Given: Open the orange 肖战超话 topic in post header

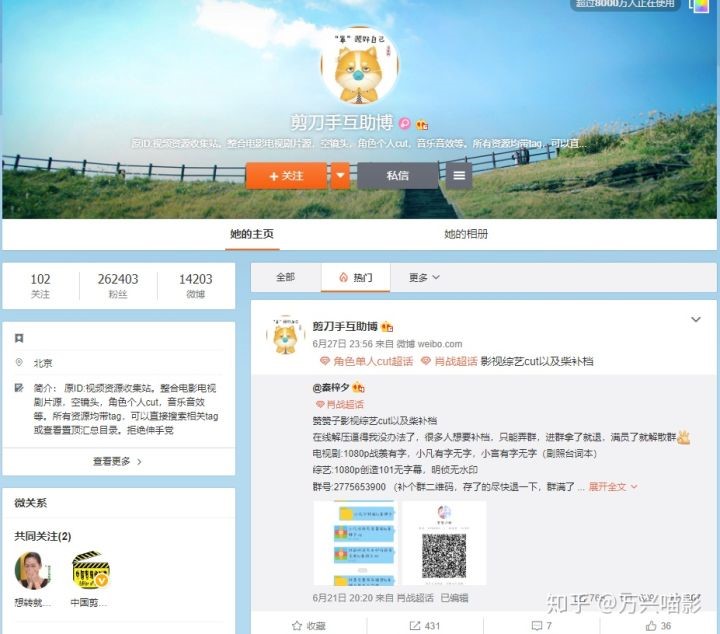Looking at the screenshot, I should tap(456, 361).
